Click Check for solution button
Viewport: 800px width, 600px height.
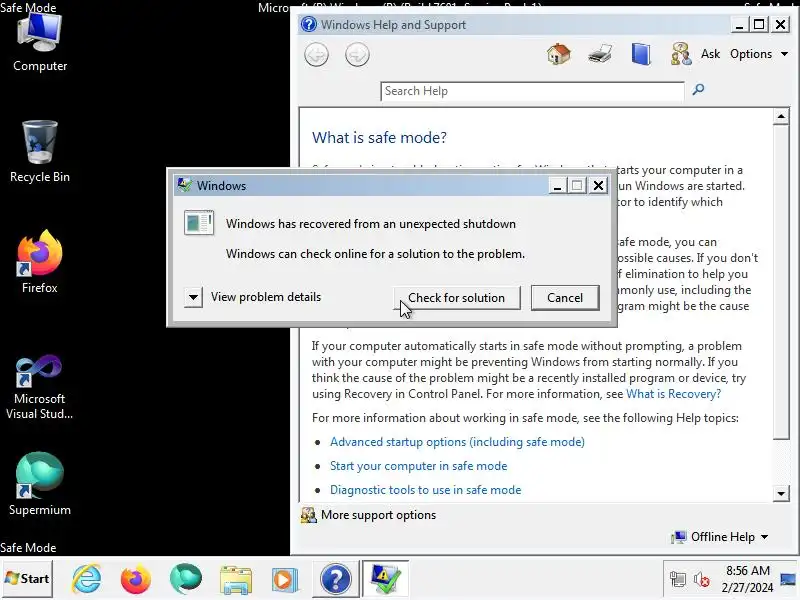pyautogui.click(x=457, y=297)
